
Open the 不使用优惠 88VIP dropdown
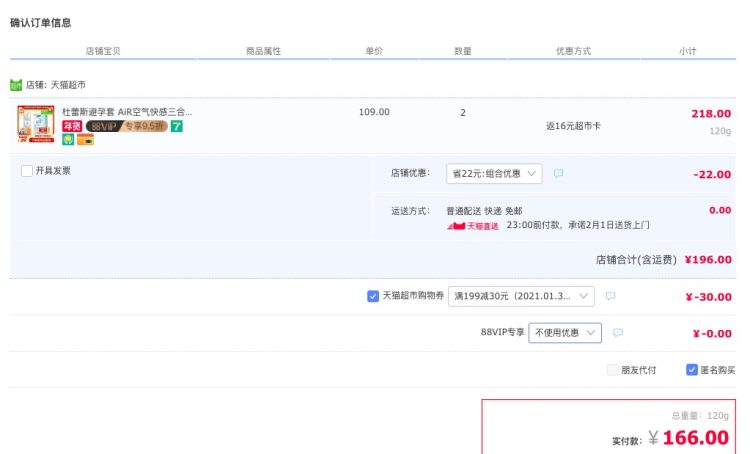point(565,332)
